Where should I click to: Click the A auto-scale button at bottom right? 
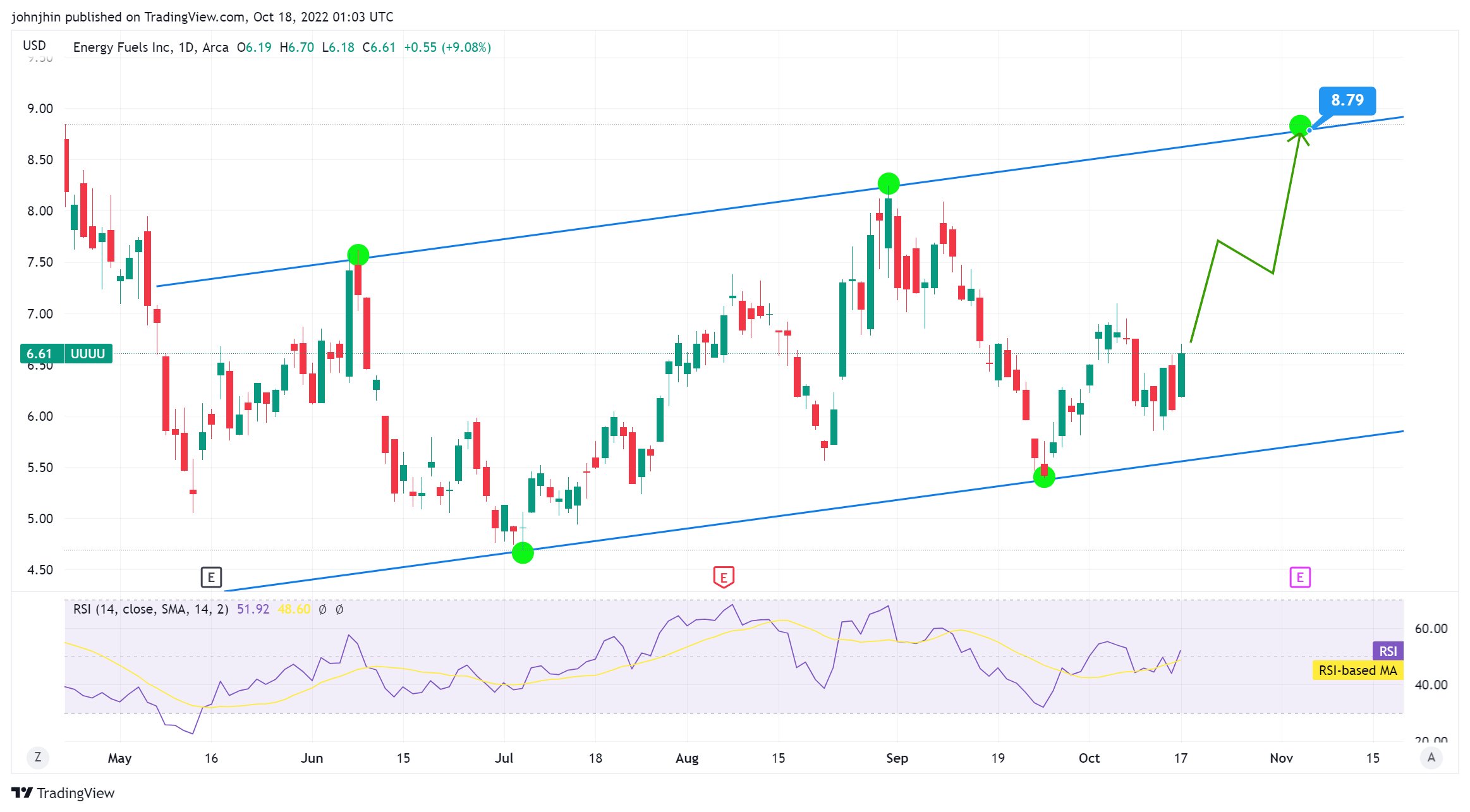click(x=1431, y=757)
